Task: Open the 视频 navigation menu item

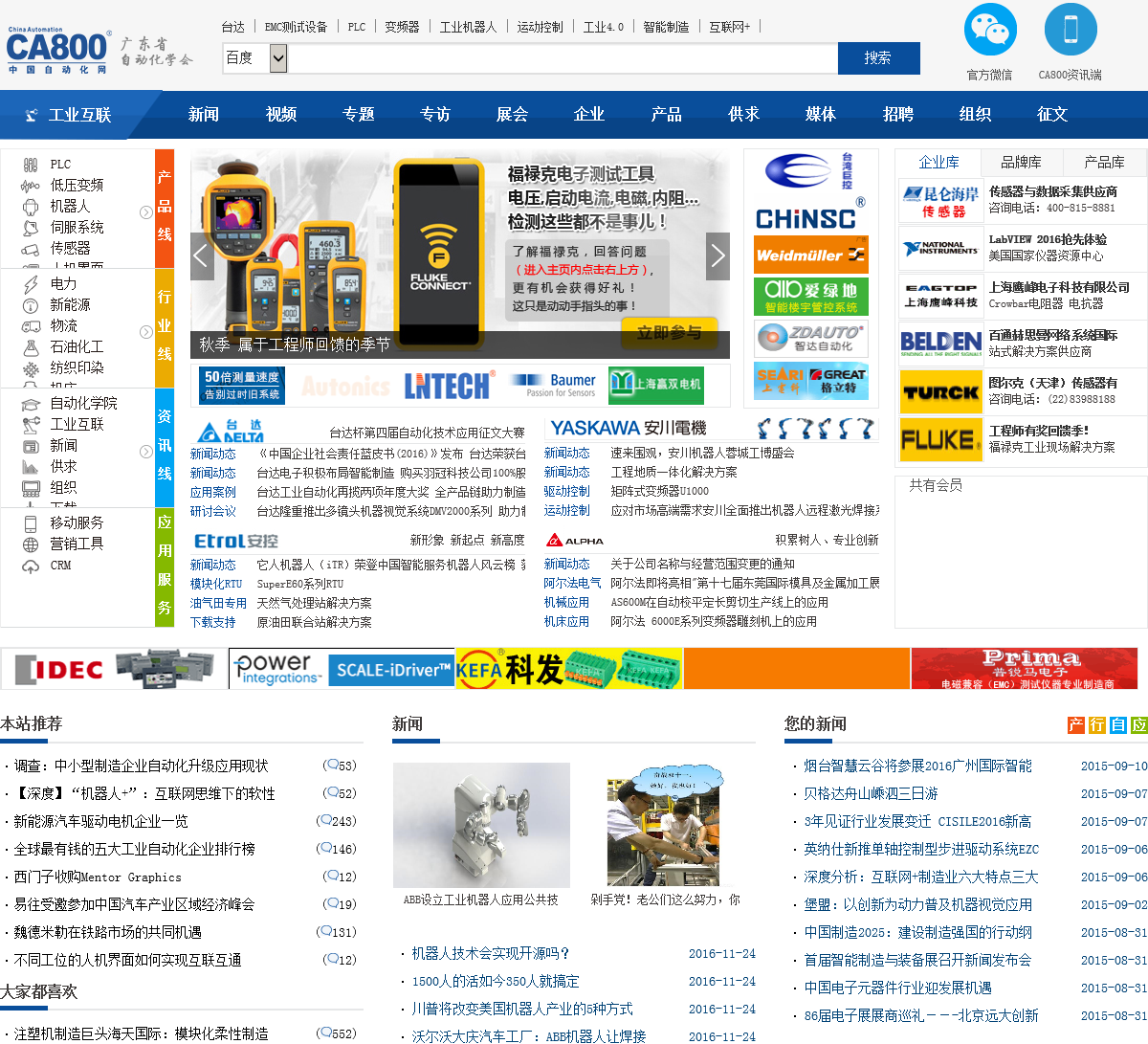Action: [281, 115]
